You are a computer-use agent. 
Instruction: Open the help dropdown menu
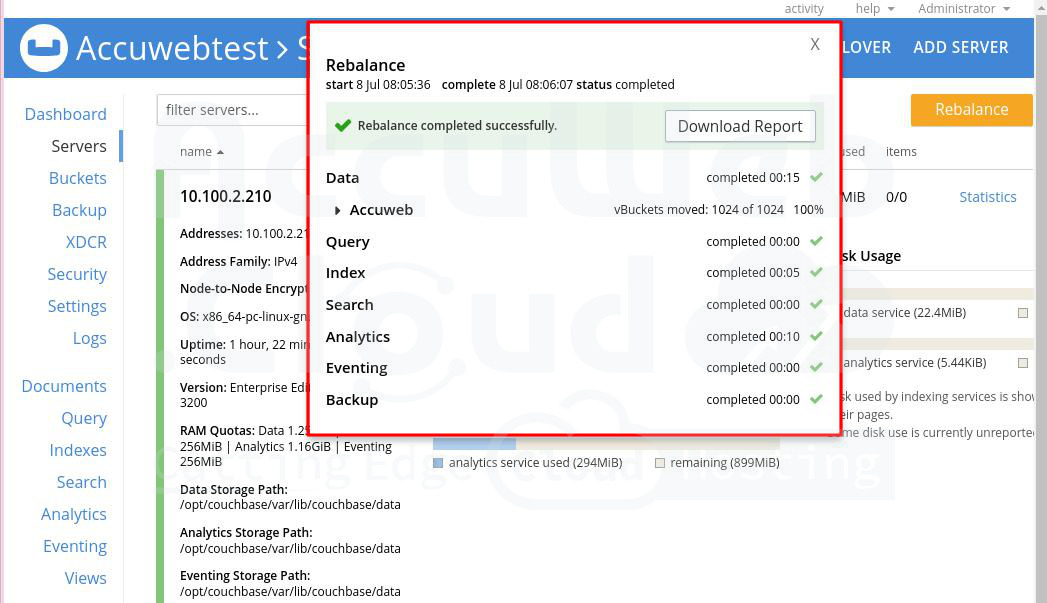[875, 9]
